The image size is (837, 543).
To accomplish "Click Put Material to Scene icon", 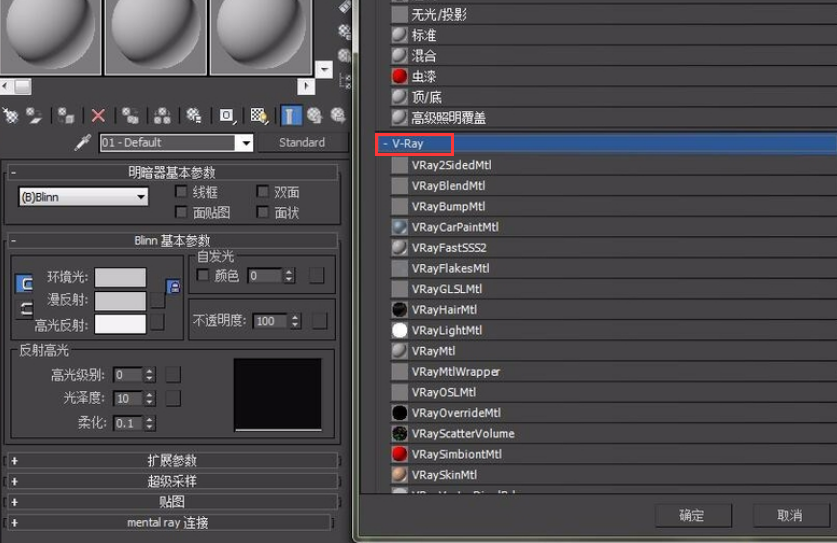I will (34, 115).
